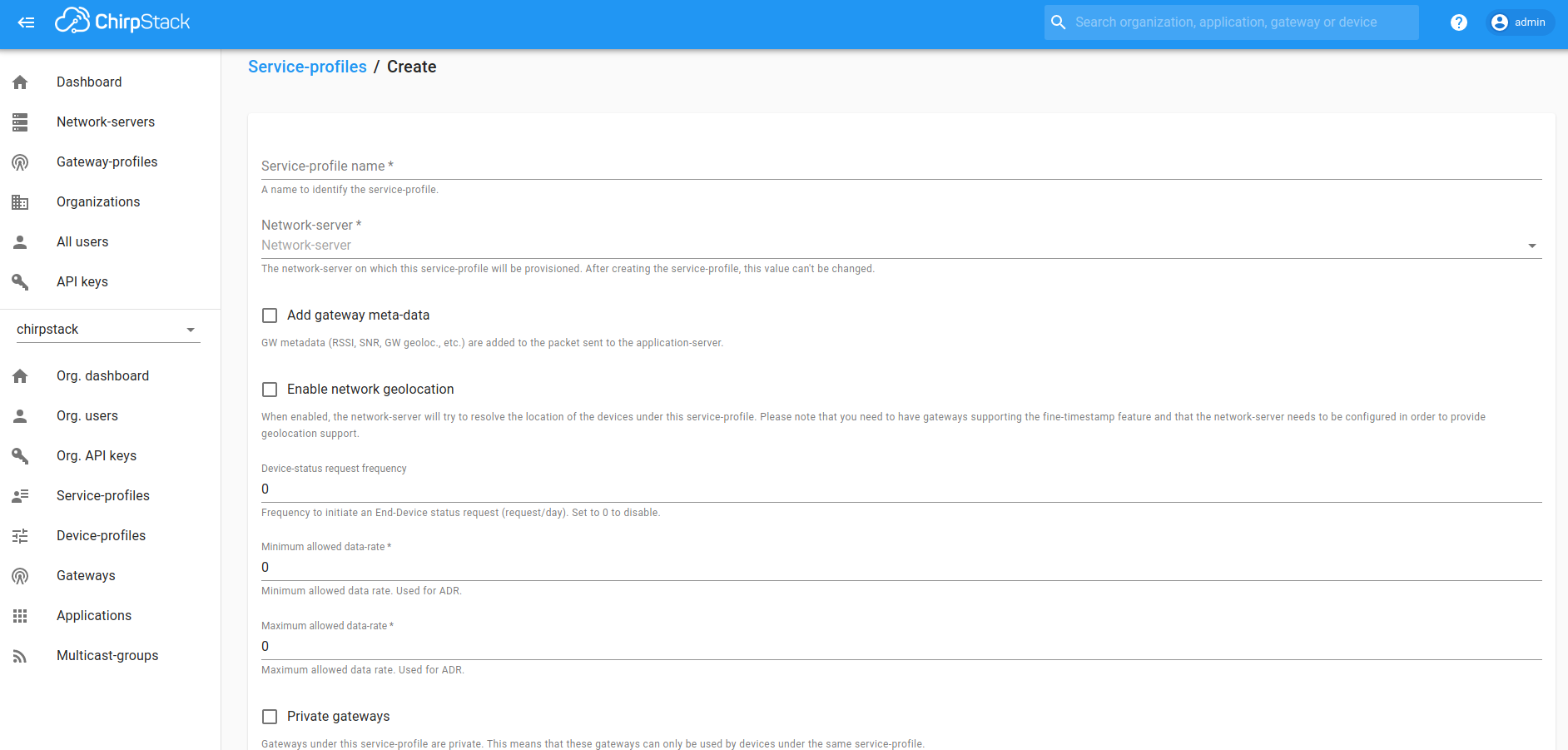Image resolution: width=1568 pixels, height=750 pixels.
Task: Open Gateways from the sidebar menu
Action: 86,576
